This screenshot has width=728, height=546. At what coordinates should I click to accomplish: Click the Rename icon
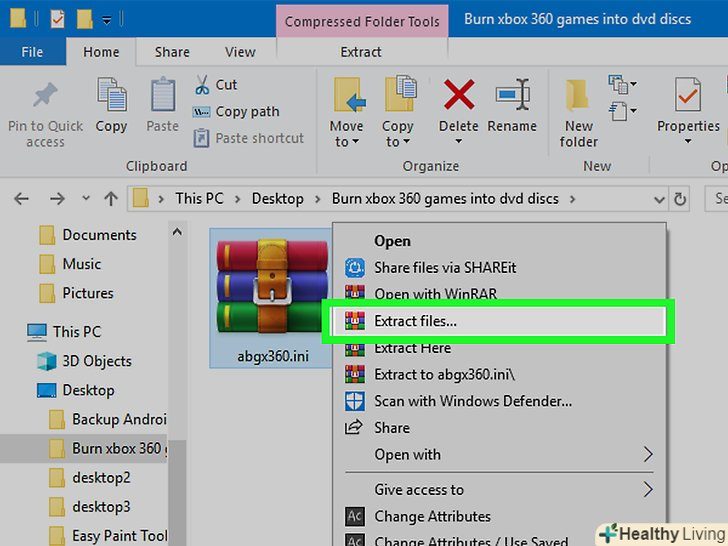pos(513,94)
